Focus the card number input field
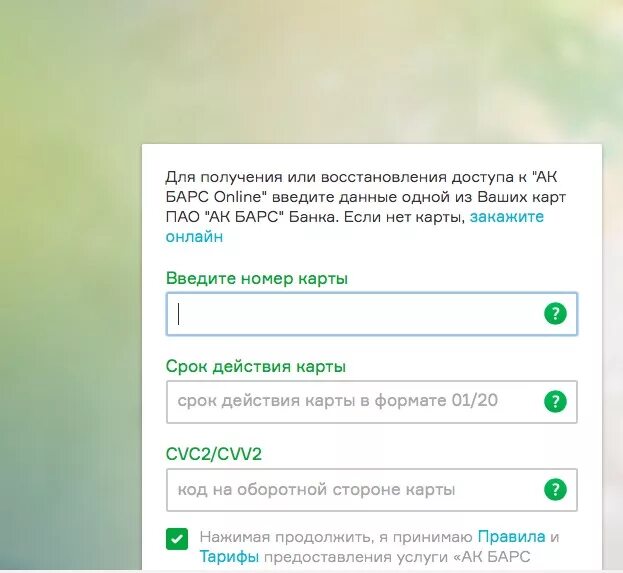The image size is (623, 573). pyautogui.click(x=371, y=314)
